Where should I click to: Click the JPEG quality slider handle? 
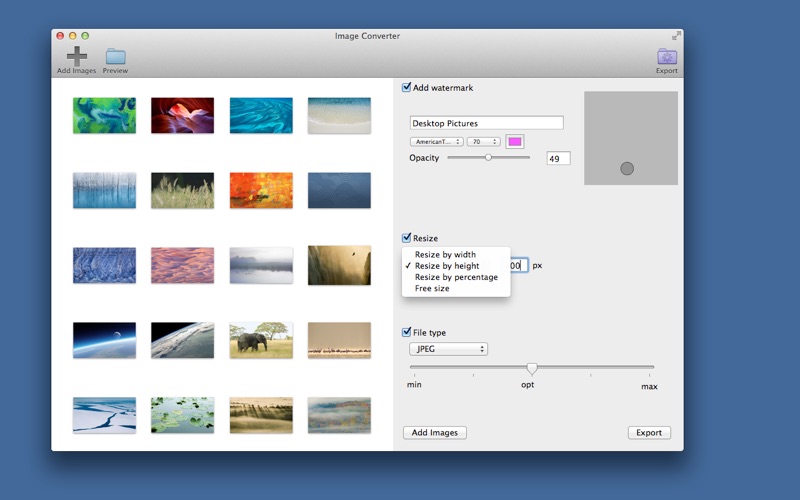pos(532,368)
